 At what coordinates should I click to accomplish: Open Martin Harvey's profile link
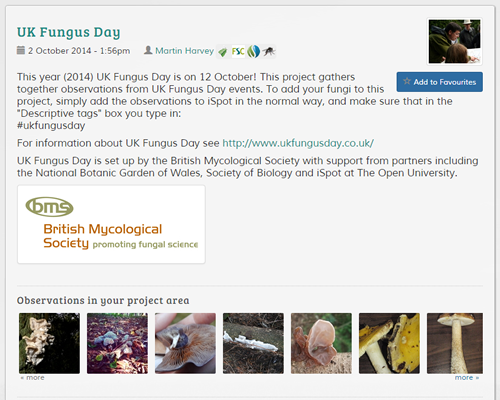(x=184, y=51)
